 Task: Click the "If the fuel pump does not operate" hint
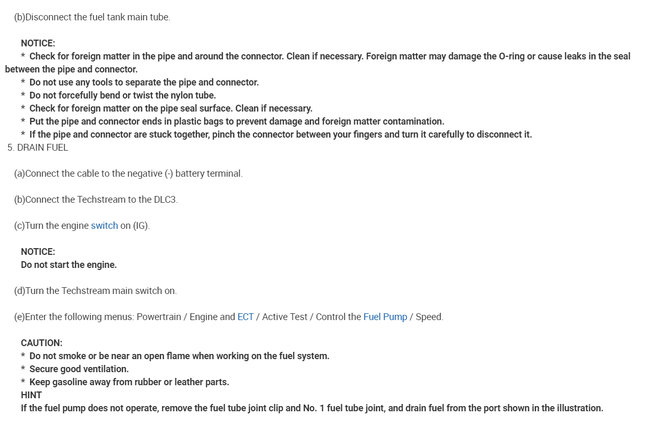click(311, 408)
